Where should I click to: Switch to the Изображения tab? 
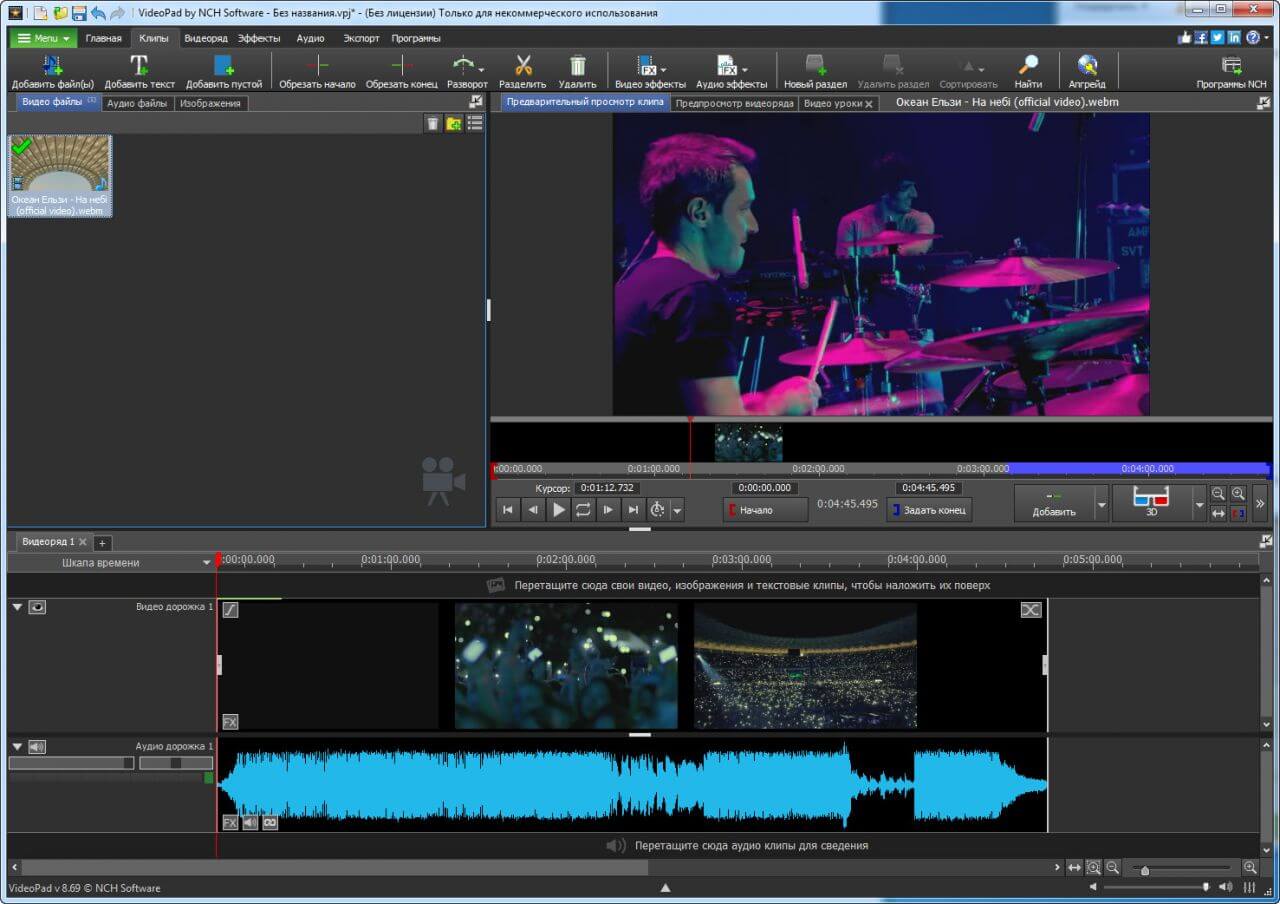(x=210, y=103)
